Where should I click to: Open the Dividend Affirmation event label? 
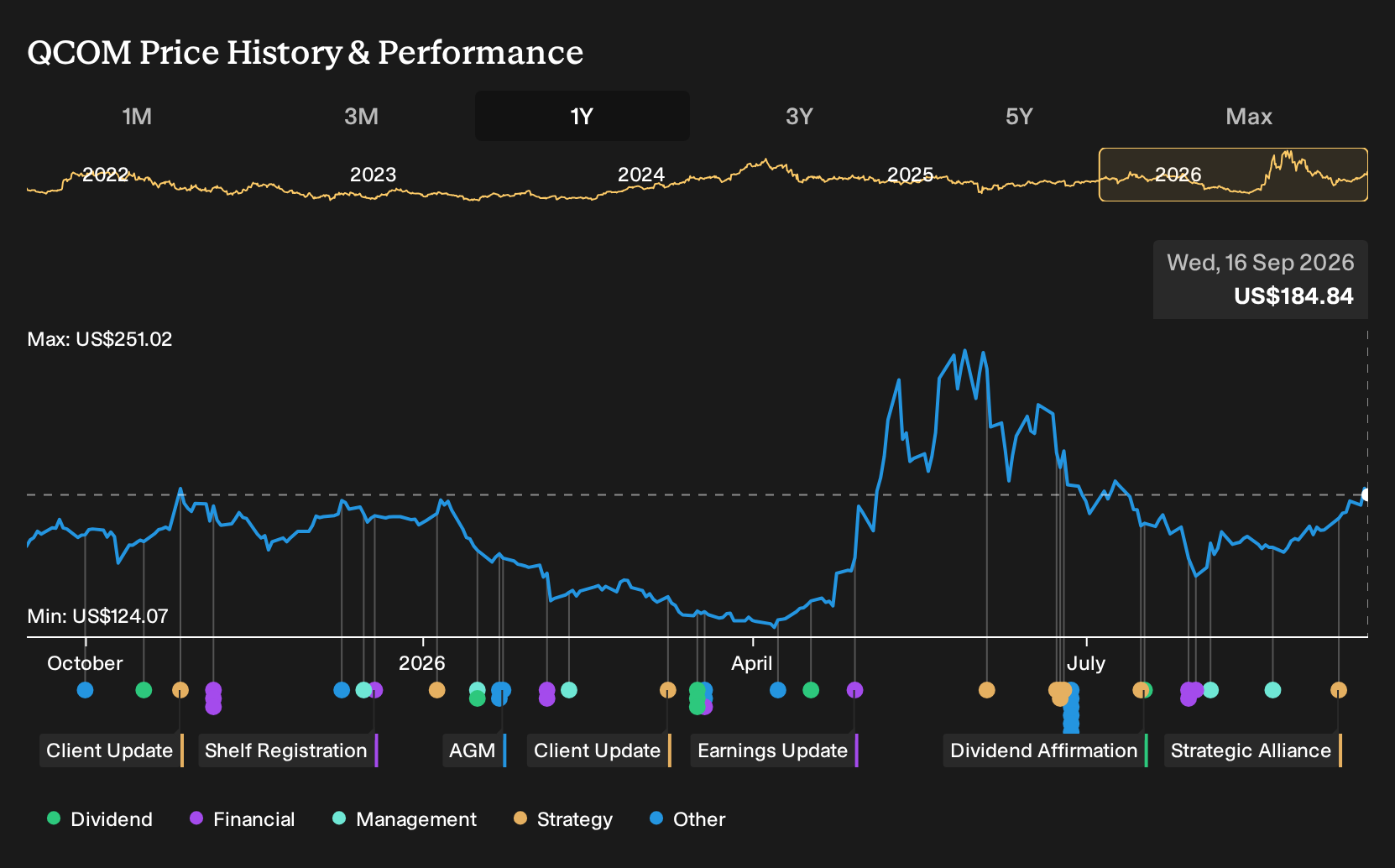[x=1046, y=750]
